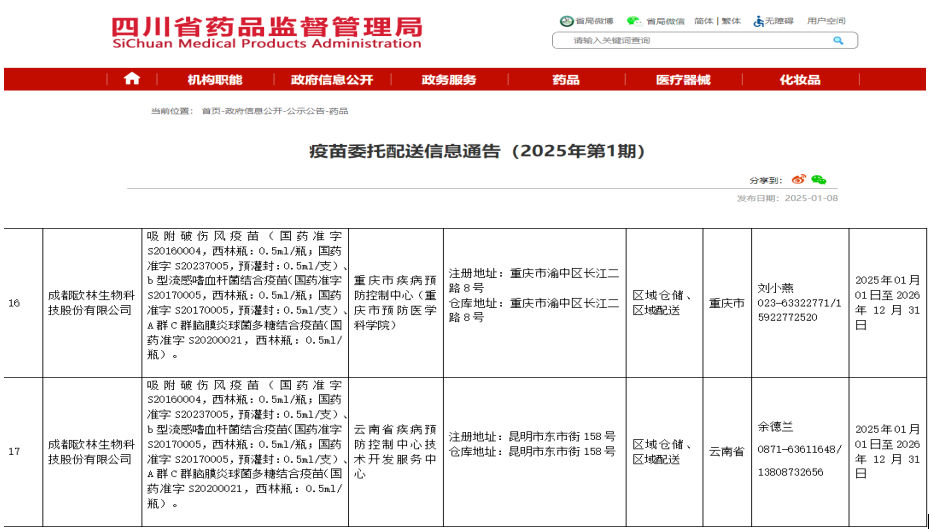Click the 无障碍 accessibility wheelchair icon
The height and width of the screenshot is (529, 929).
point(759,21)
